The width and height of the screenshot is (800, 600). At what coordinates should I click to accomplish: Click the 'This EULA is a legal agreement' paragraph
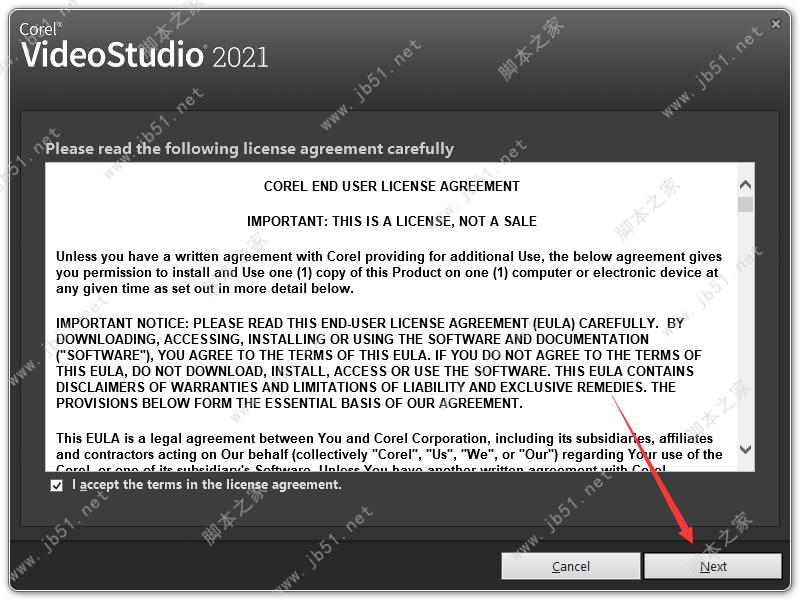(x=389, y=451)
